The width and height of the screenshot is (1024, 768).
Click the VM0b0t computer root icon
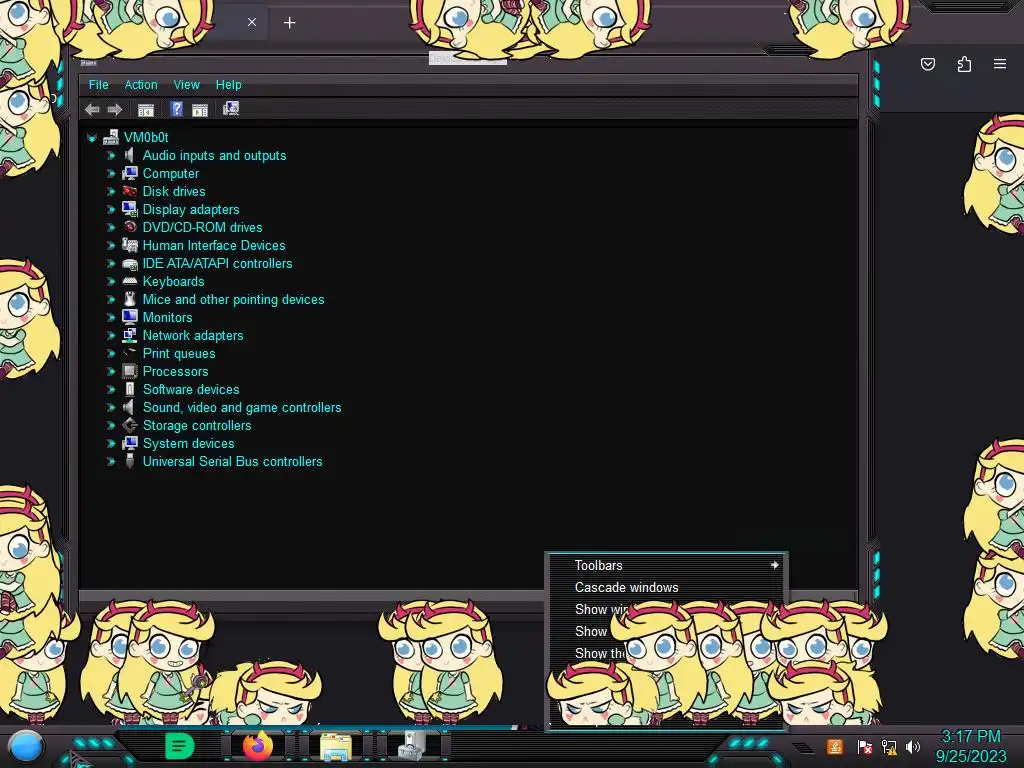111,137
